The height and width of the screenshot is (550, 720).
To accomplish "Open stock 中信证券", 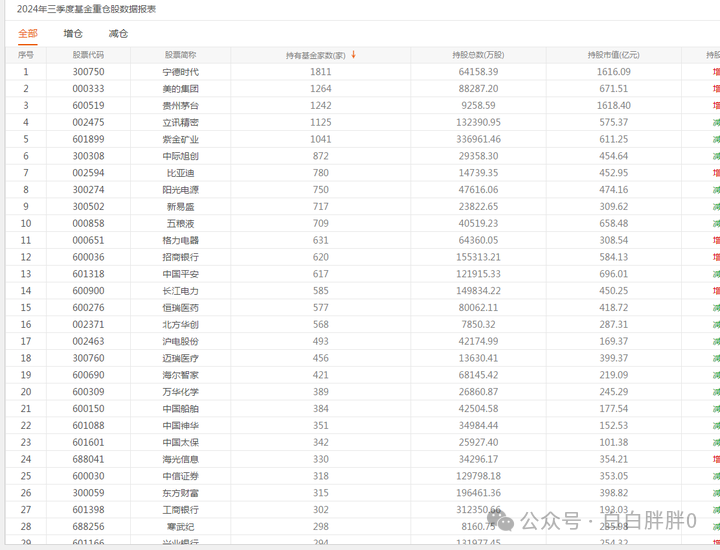I will [x=180, y=476].
